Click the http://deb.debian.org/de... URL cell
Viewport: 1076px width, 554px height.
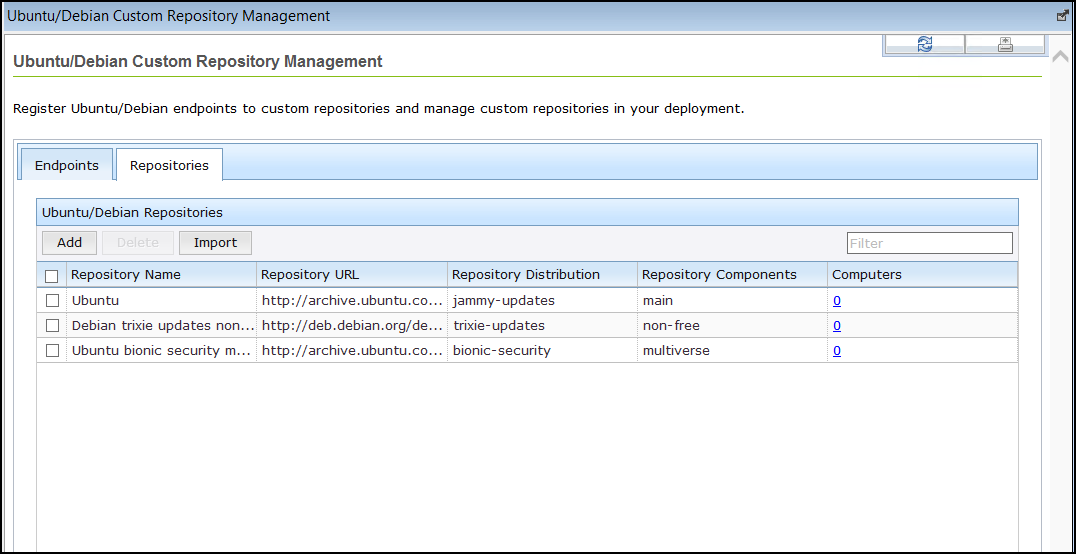coord(352,325)
